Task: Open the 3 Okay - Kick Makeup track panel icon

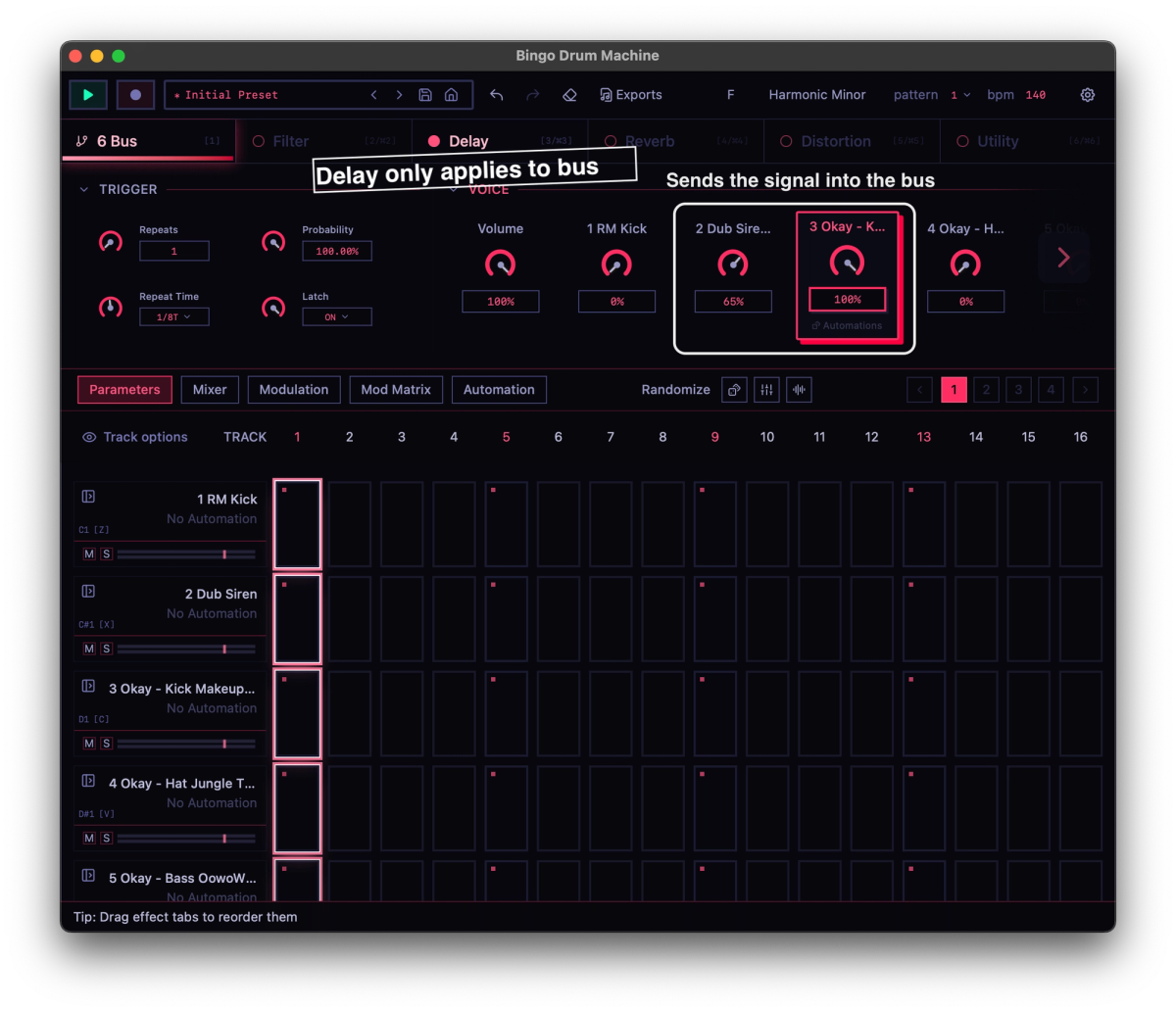Action: click(88, 686)
